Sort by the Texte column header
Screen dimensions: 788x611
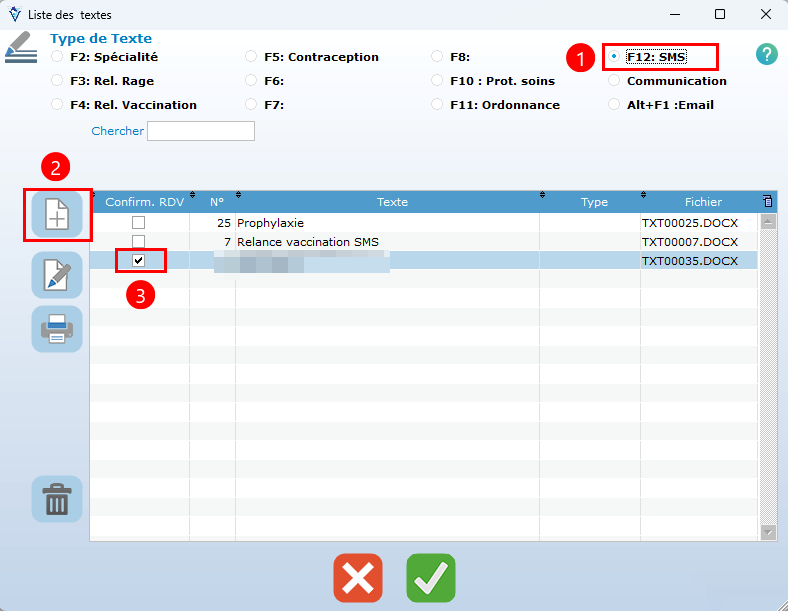[392, 201]
